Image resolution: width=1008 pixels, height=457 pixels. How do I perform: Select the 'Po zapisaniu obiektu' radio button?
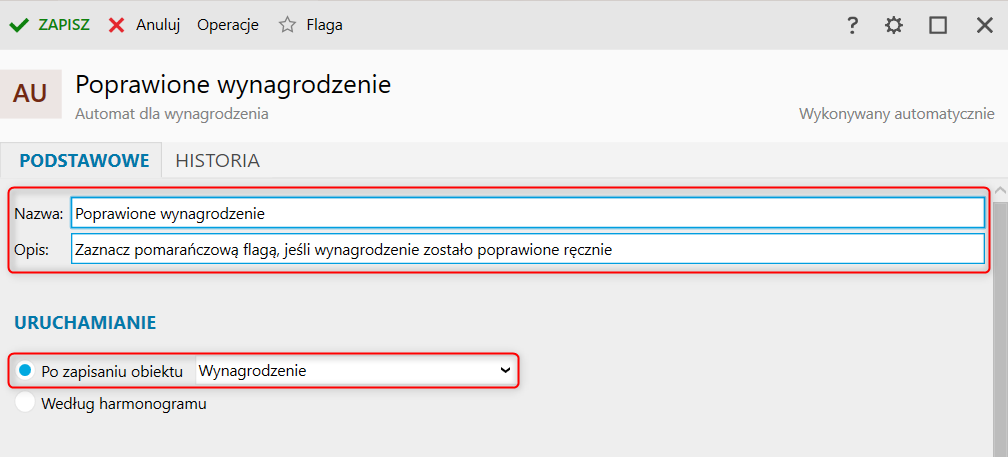coord(25,371)
